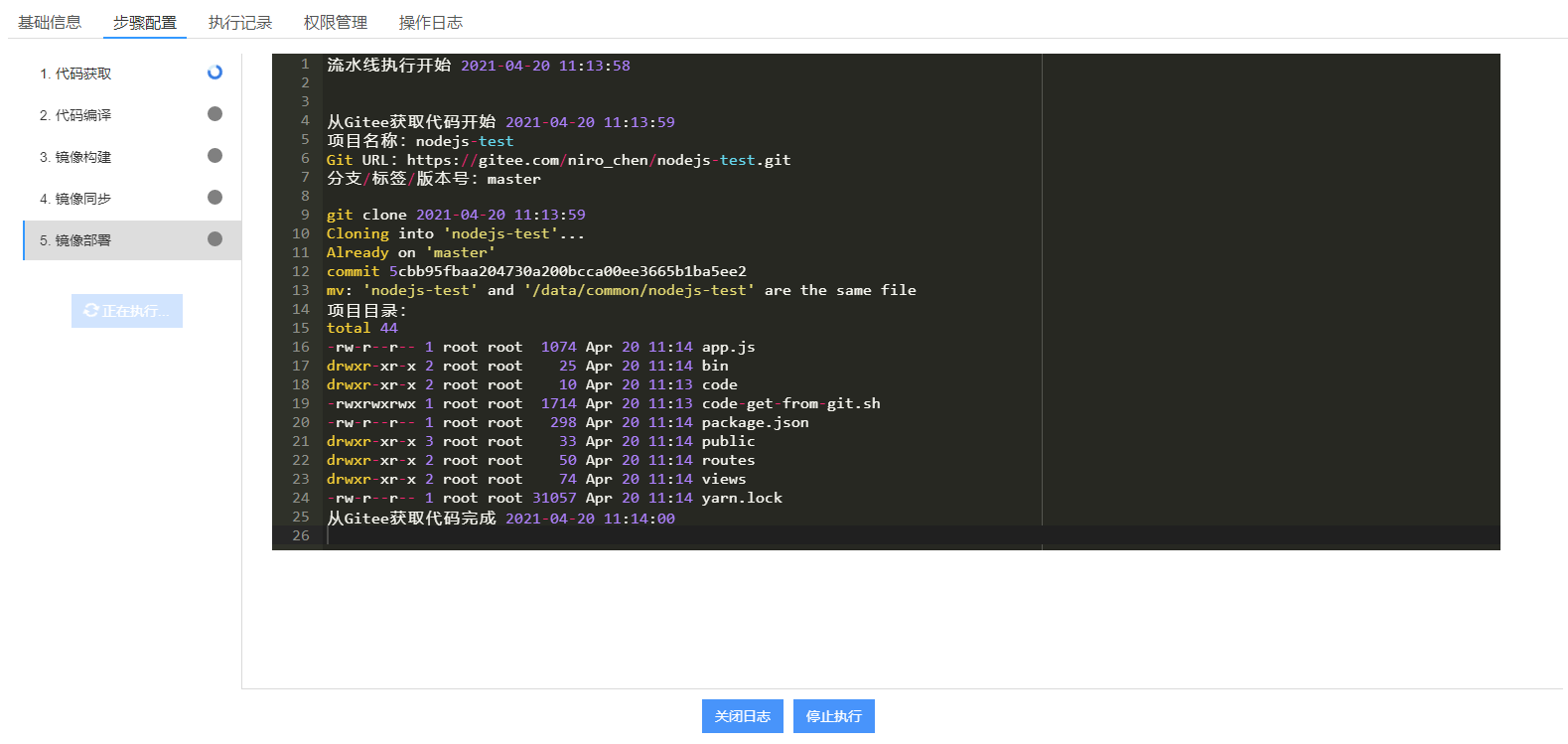Click the log line '流水线执行开始'
Image resolution: width=1568 pixels, height=744 pixels.
click(x=479, y=66)
